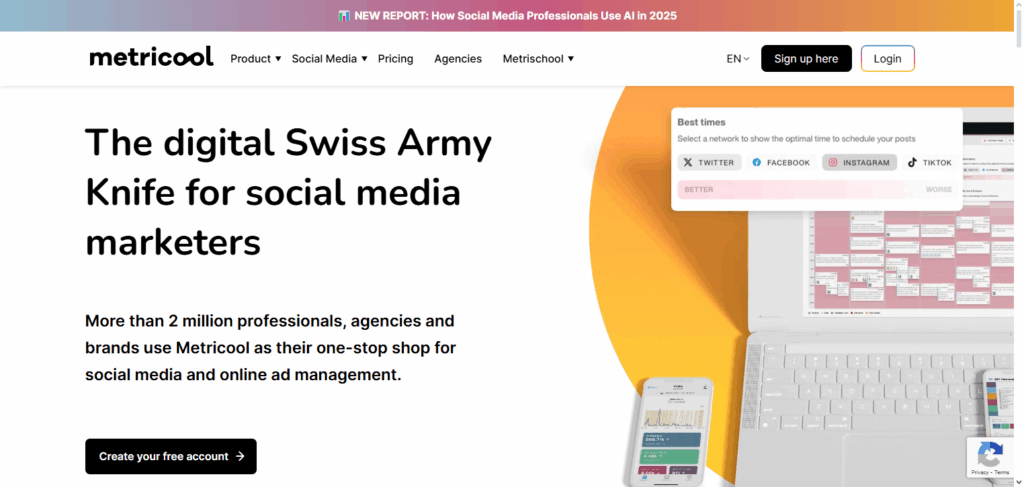Click the chart icon in the report banner

[344, 16]
